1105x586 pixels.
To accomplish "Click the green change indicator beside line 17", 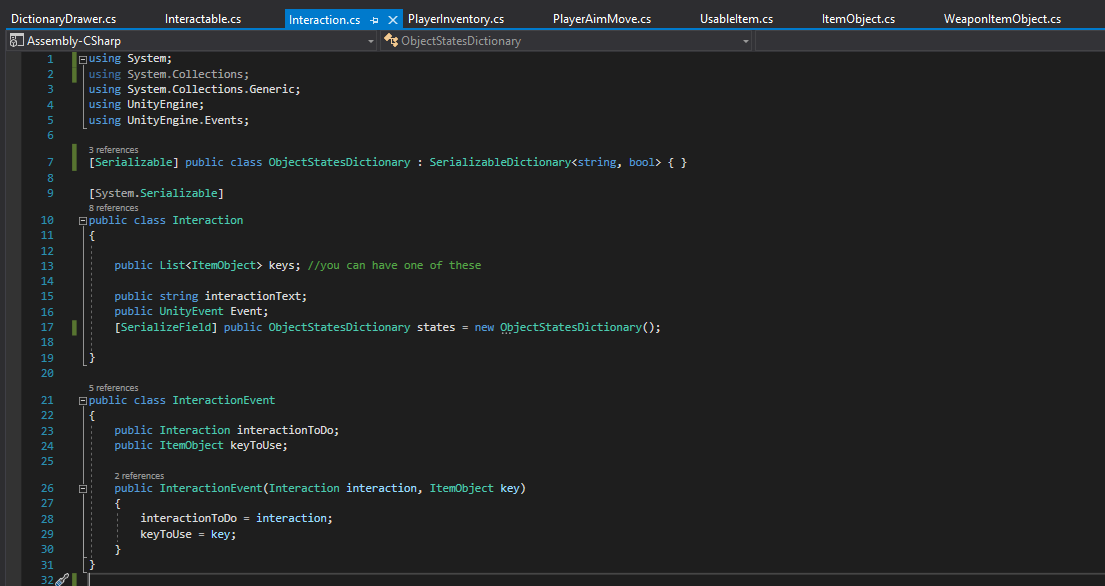I will point(72,327).
